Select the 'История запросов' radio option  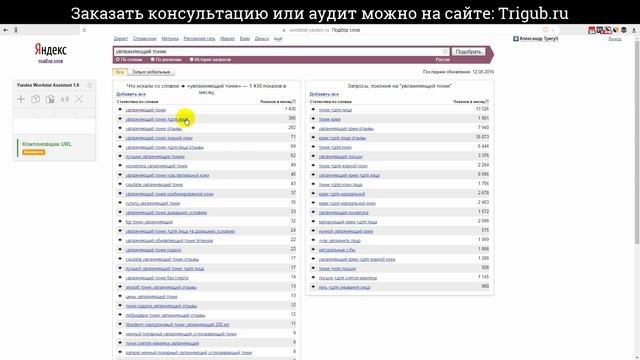[x=191, y=60]
